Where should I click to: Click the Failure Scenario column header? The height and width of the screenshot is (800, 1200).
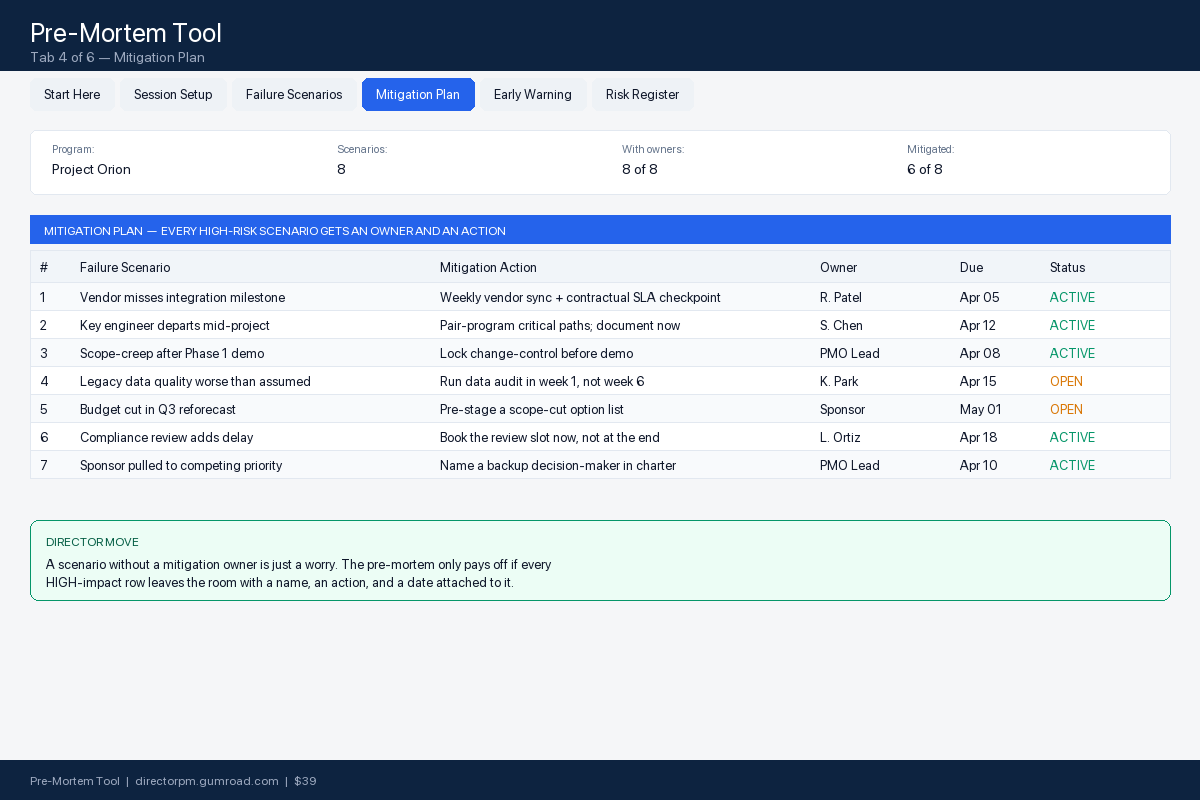click(125, 268)
